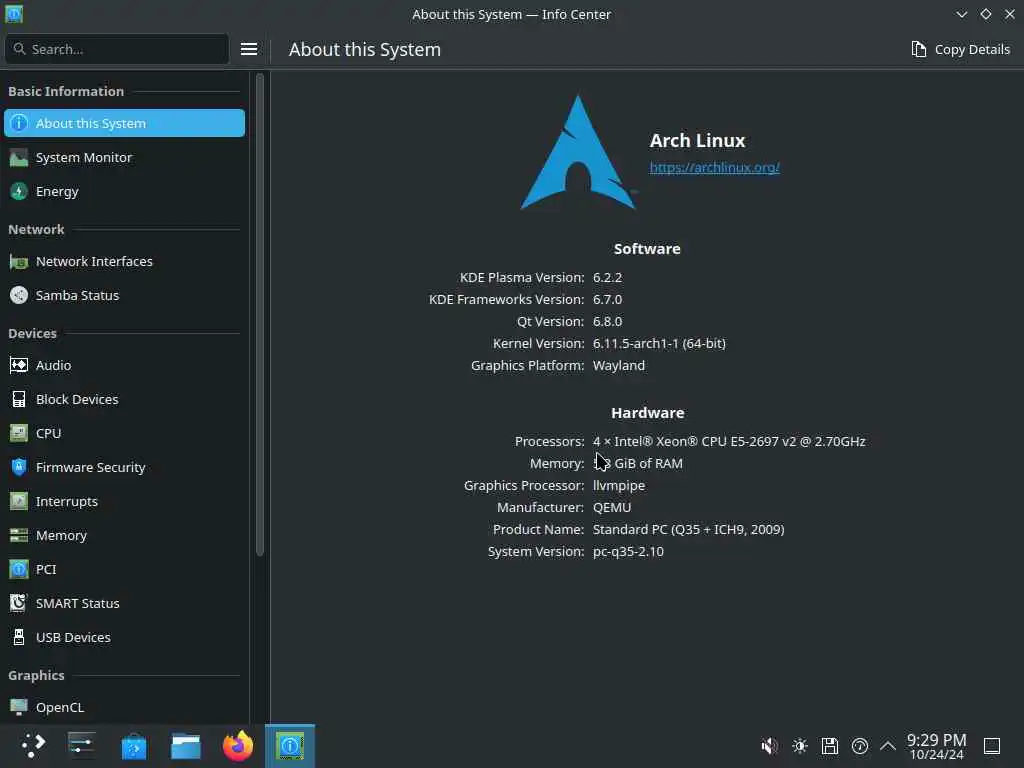This screenshot has width=1024, height=768.
Task: Click the GiB of RAM memory value
Action: click(638, 464)
